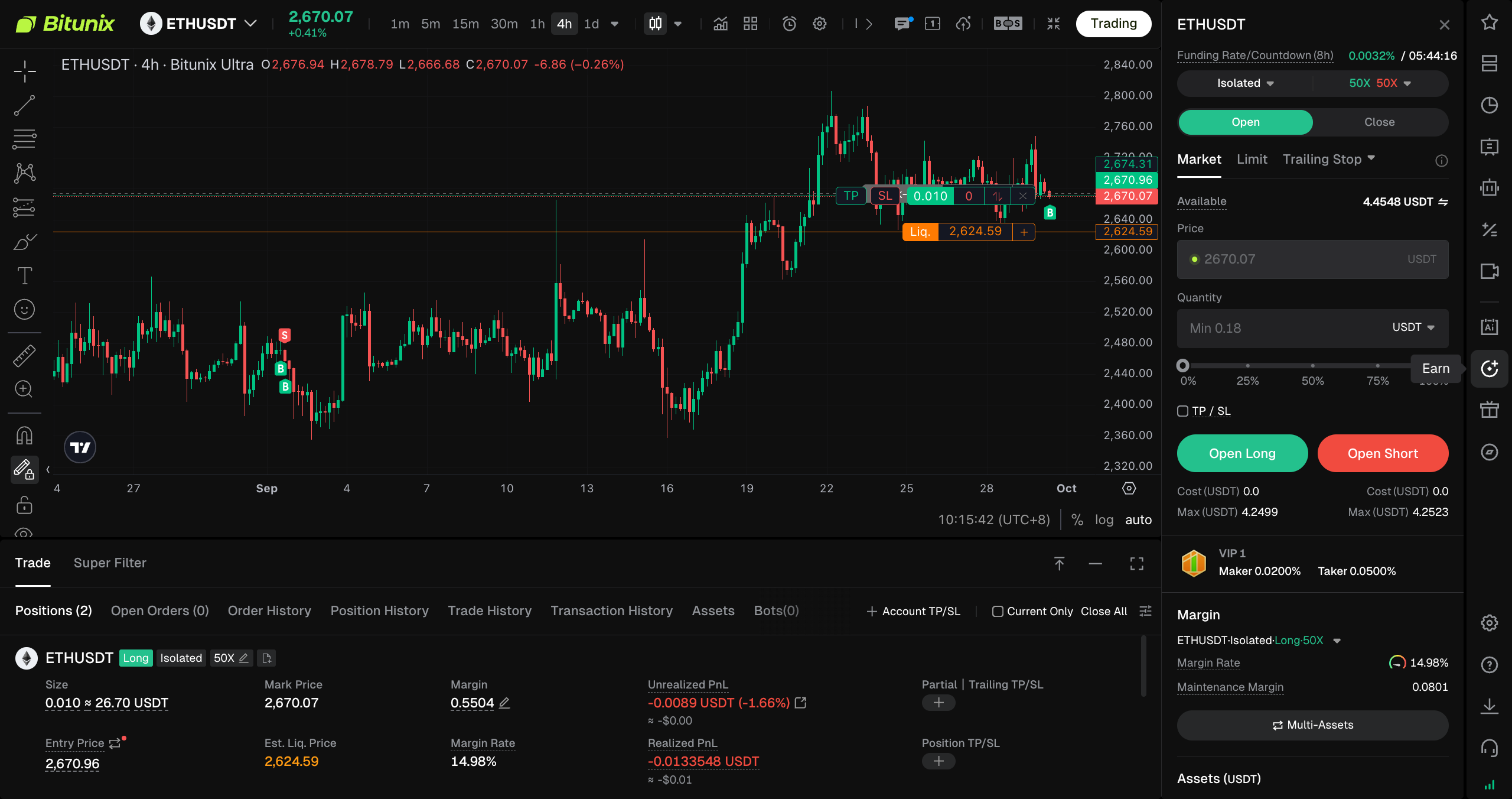1512x799 pixels.
Task: Toggle the auto scale option
Action: [1138, 520]
